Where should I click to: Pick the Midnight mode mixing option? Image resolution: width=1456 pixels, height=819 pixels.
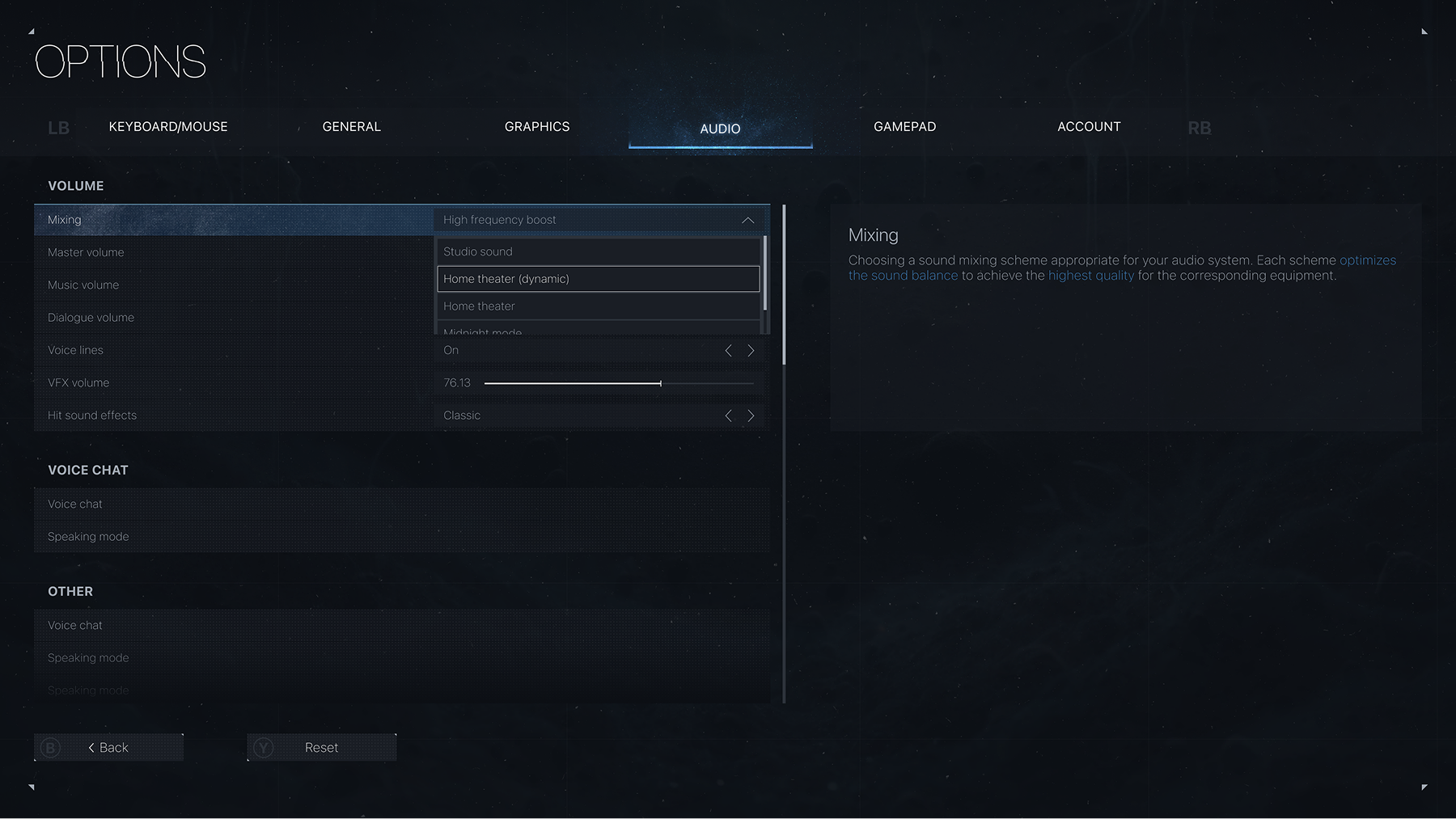coord(599,331)
